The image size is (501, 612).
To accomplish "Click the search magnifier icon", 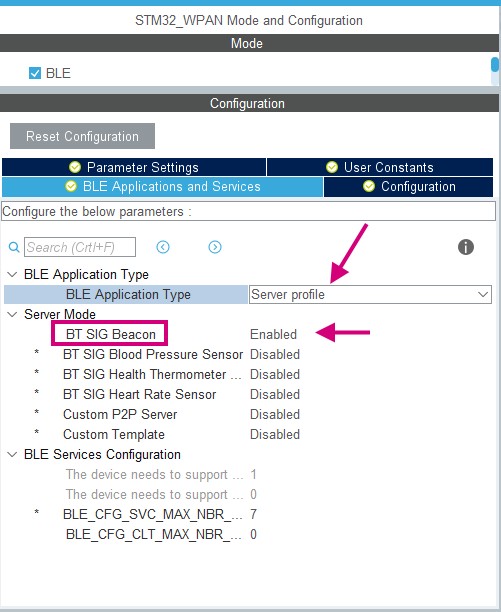I will pos(14,247).
